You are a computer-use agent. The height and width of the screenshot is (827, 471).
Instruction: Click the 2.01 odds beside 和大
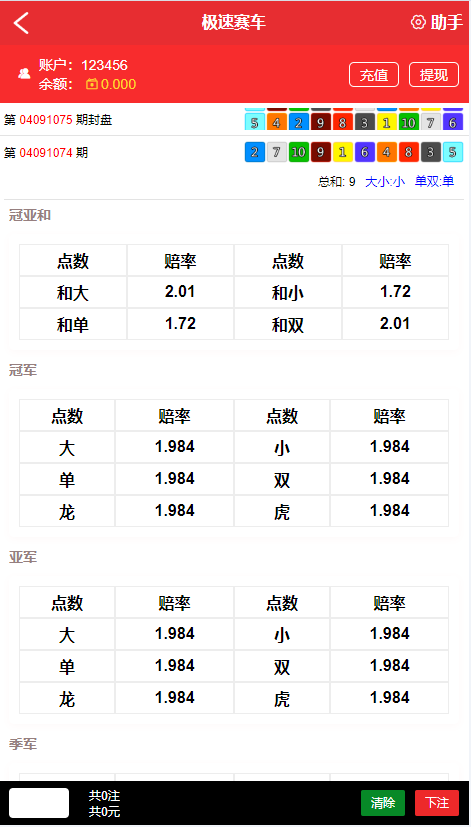pyautogui.click(x=180, y=292)
